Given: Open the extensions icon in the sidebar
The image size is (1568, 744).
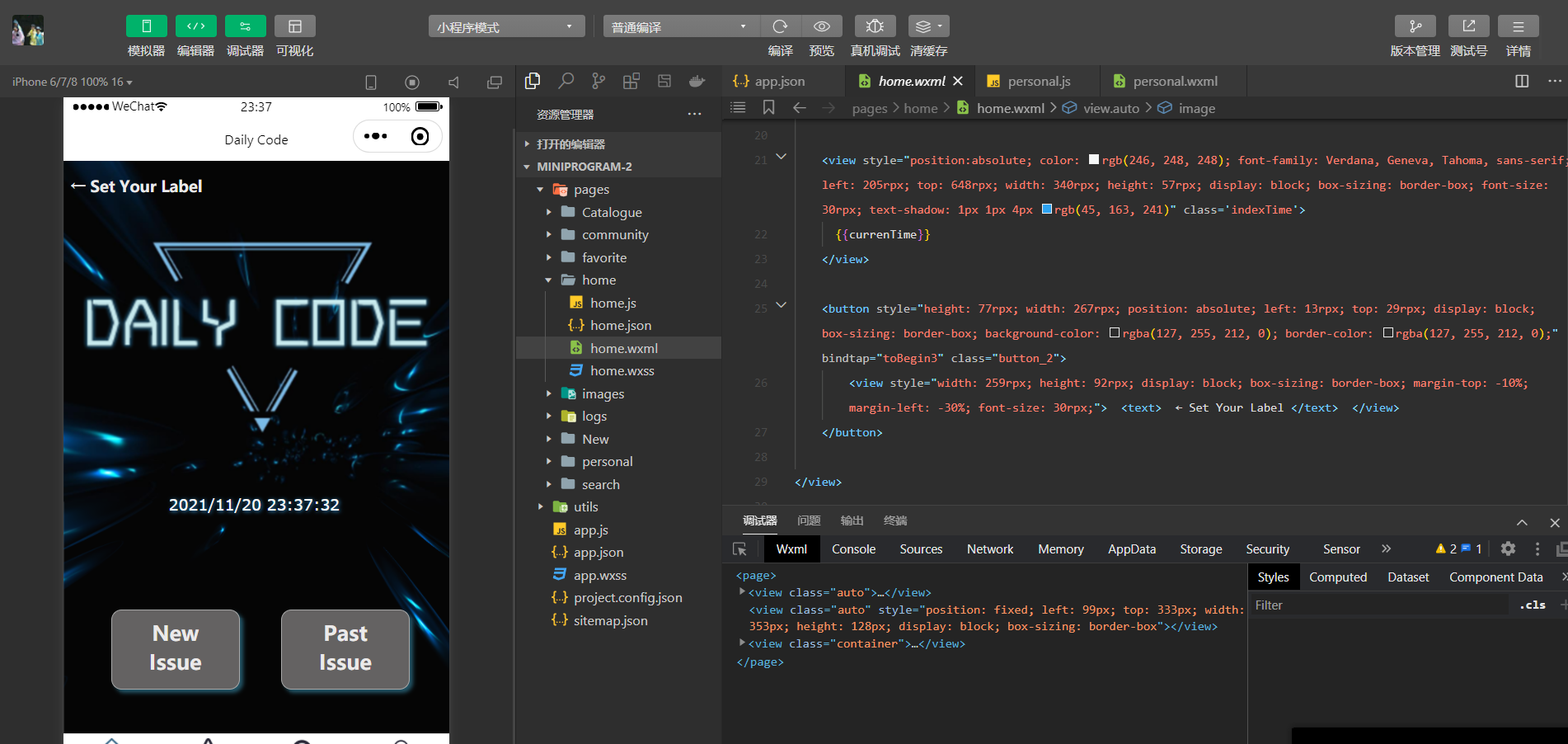Looking at the screenshot, I should tap(631, 81).
